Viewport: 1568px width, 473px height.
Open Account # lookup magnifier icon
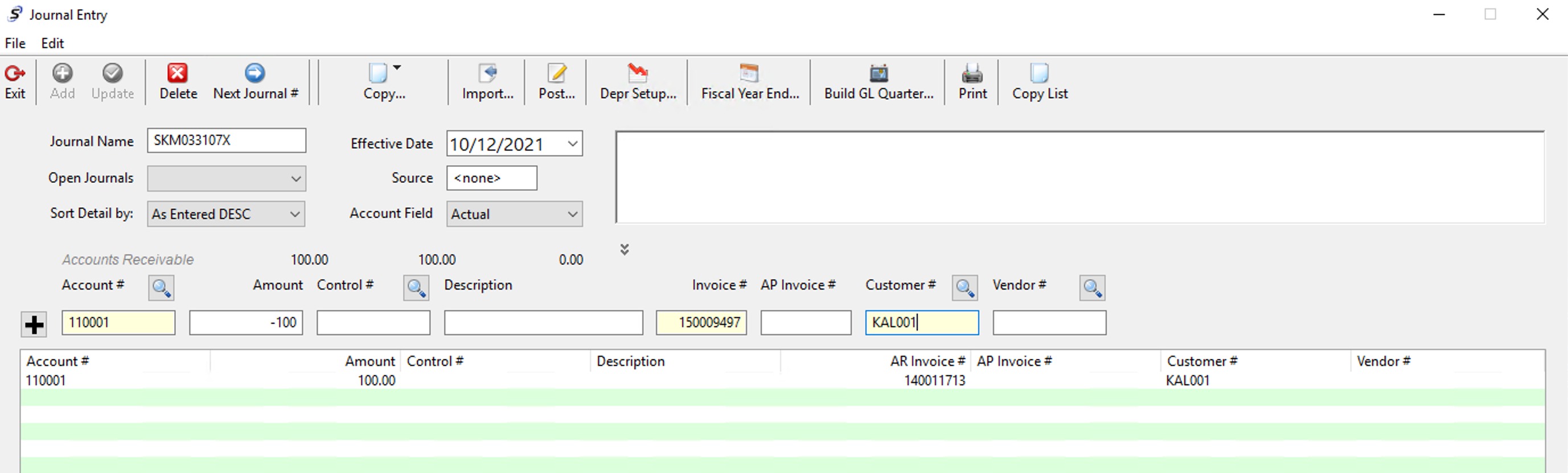coord(161,288)
